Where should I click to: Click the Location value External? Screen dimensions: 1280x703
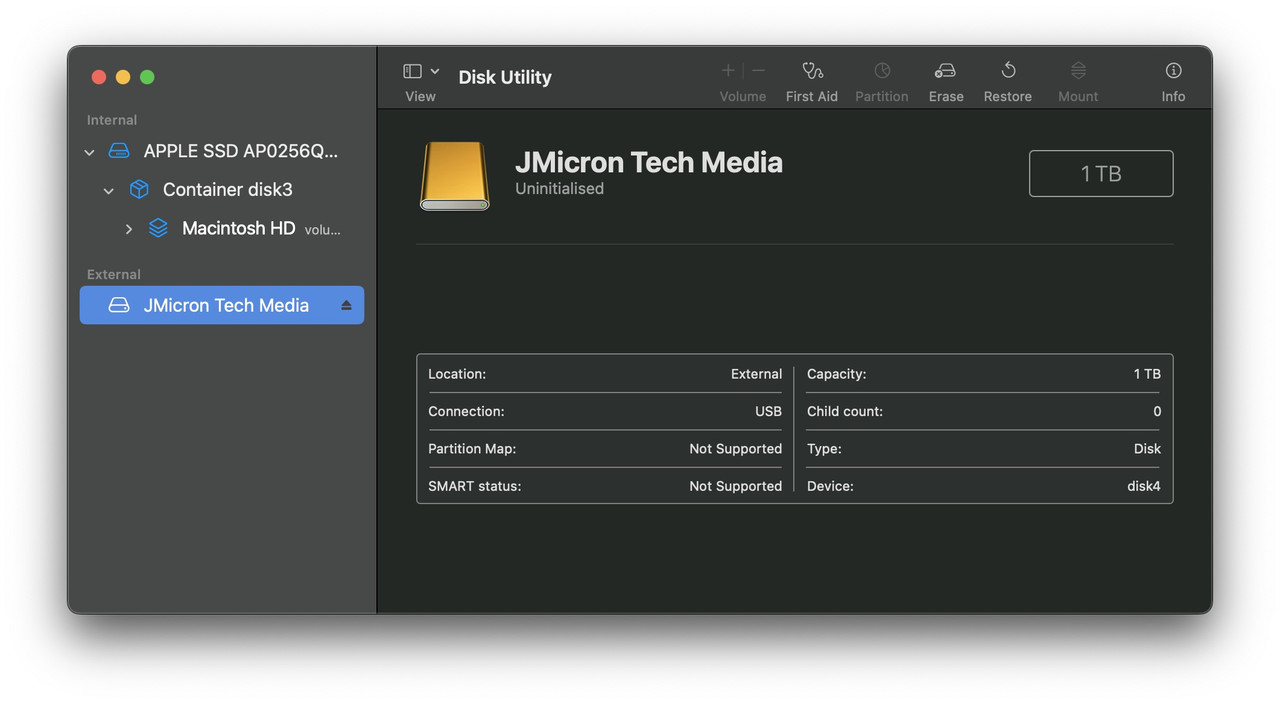[756, 374]
